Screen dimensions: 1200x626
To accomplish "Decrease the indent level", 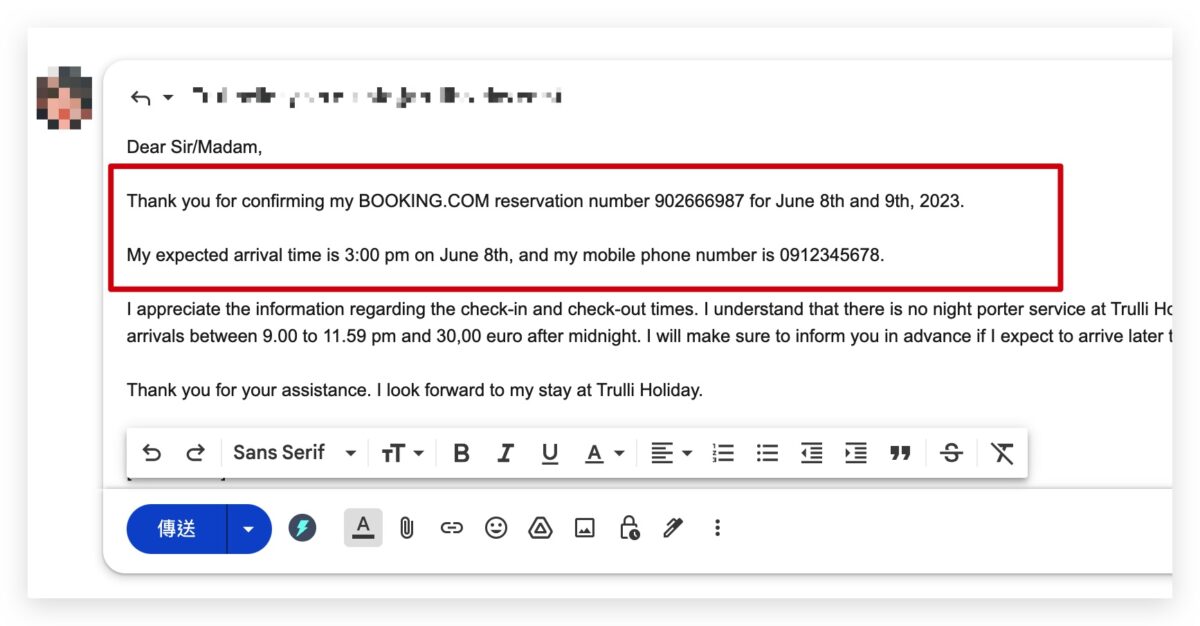I will [x=811, y=453].
